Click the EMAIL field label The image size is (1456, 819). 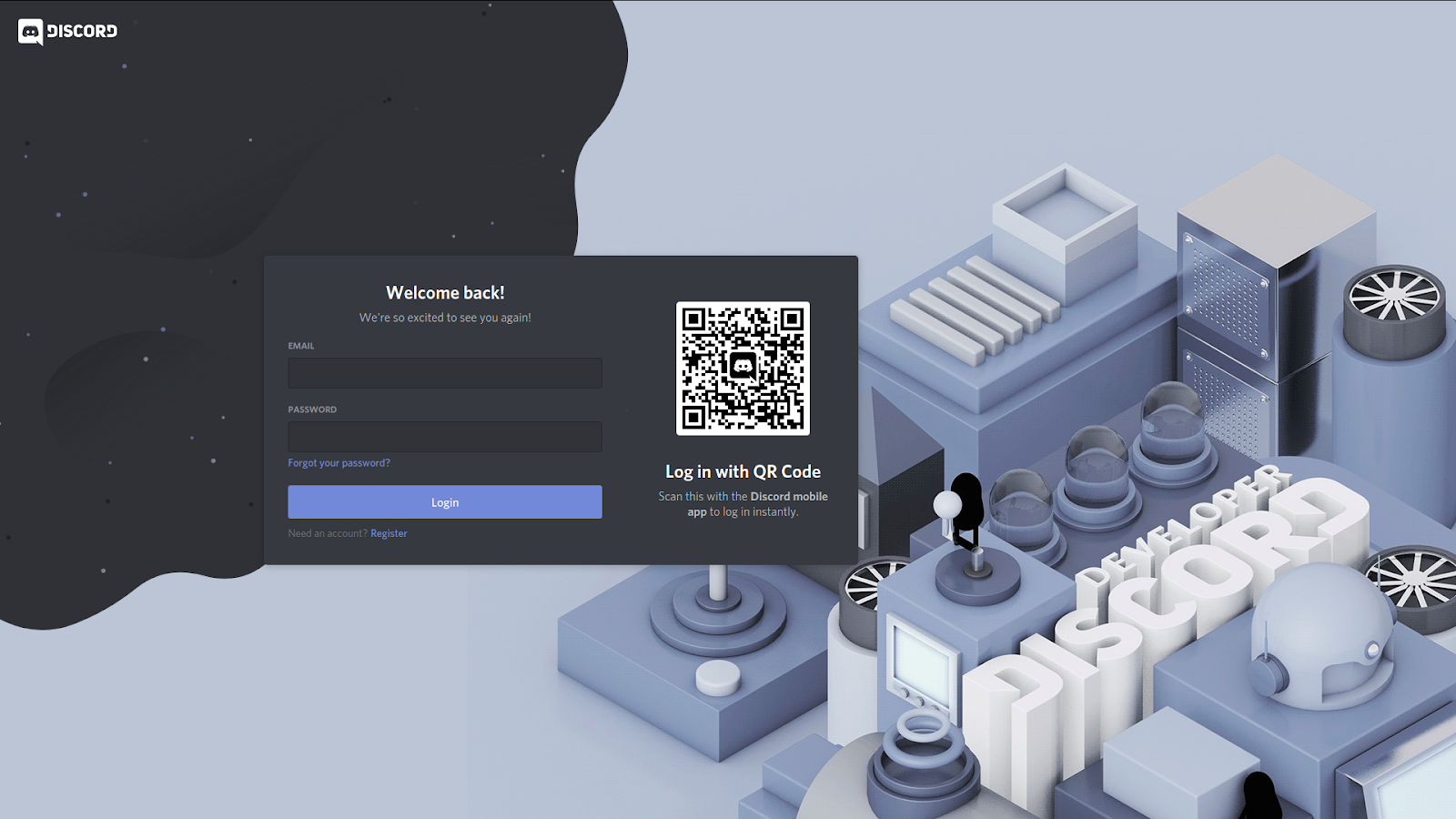pos(301,346)
